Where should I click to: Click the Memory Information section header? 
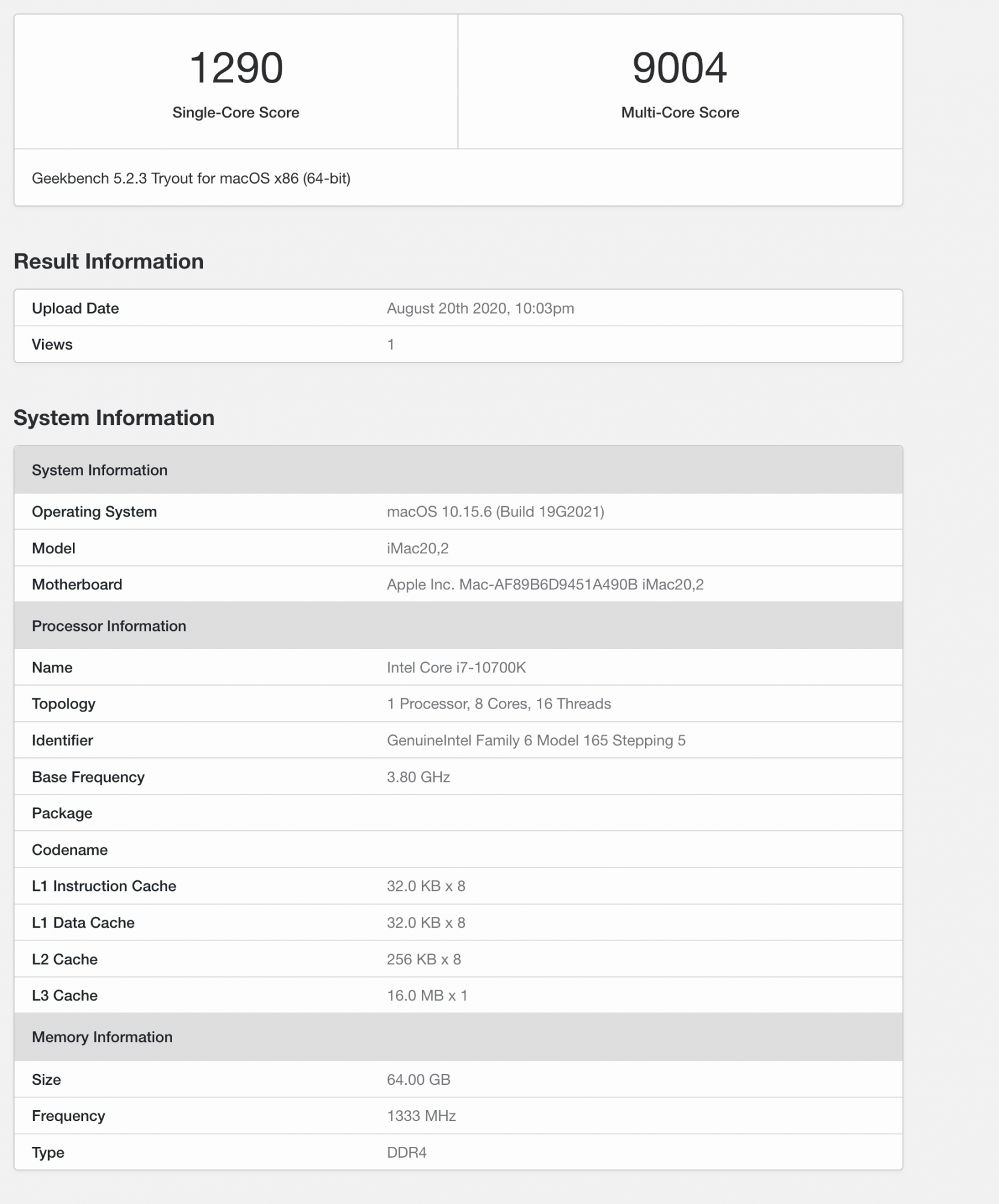click(102, 1037)
